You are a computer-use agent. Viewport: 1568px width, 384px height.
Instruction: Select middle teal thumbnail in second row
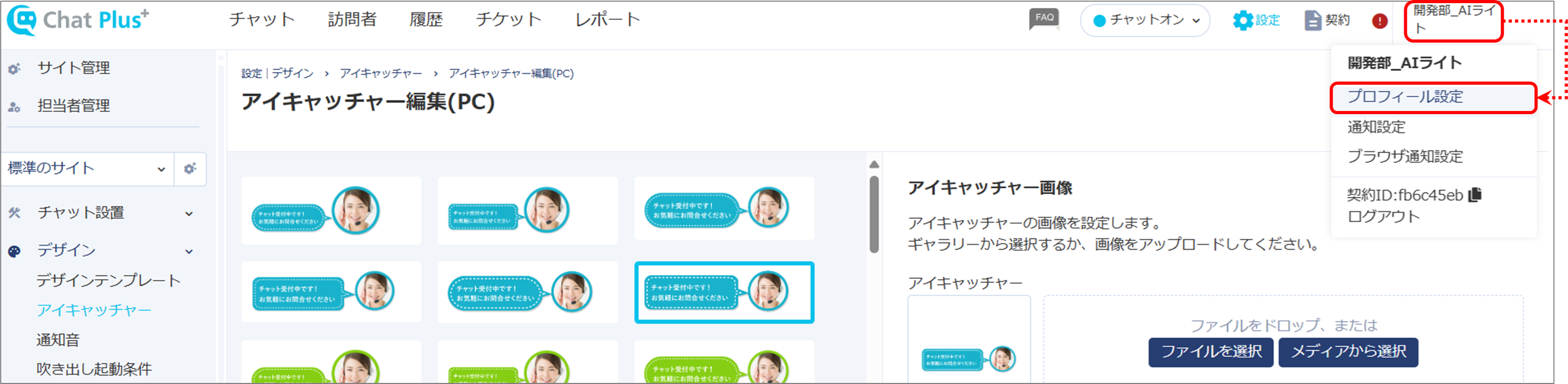click(x=528, y=292)
